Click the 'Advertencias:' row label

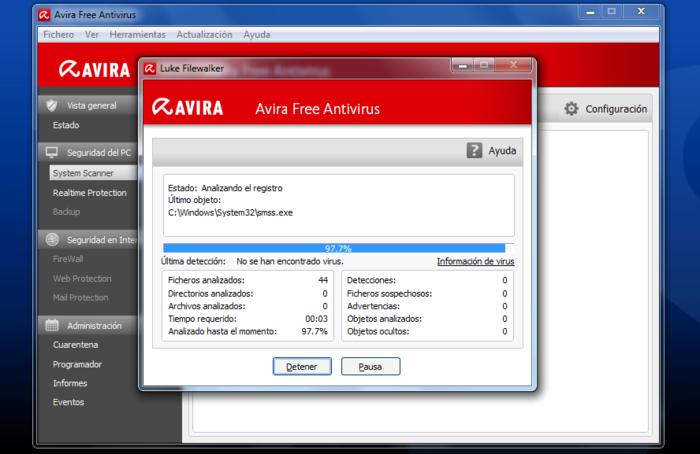(373, 306)
